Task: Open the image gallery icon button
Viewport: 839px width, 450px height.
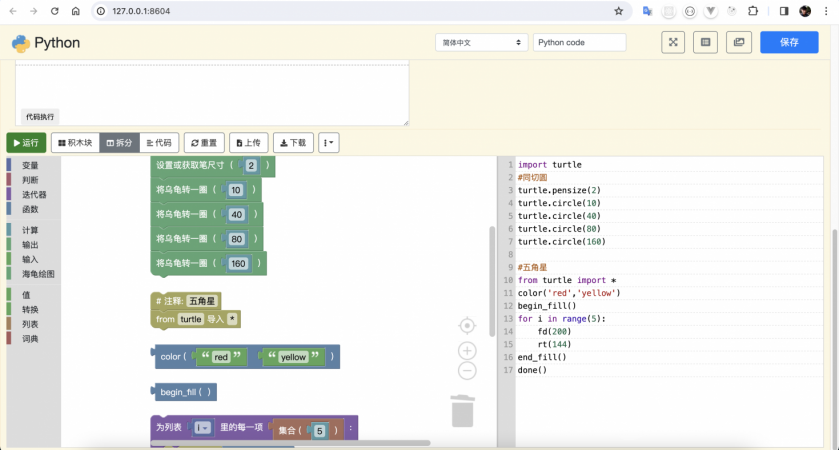Action: 739,42
